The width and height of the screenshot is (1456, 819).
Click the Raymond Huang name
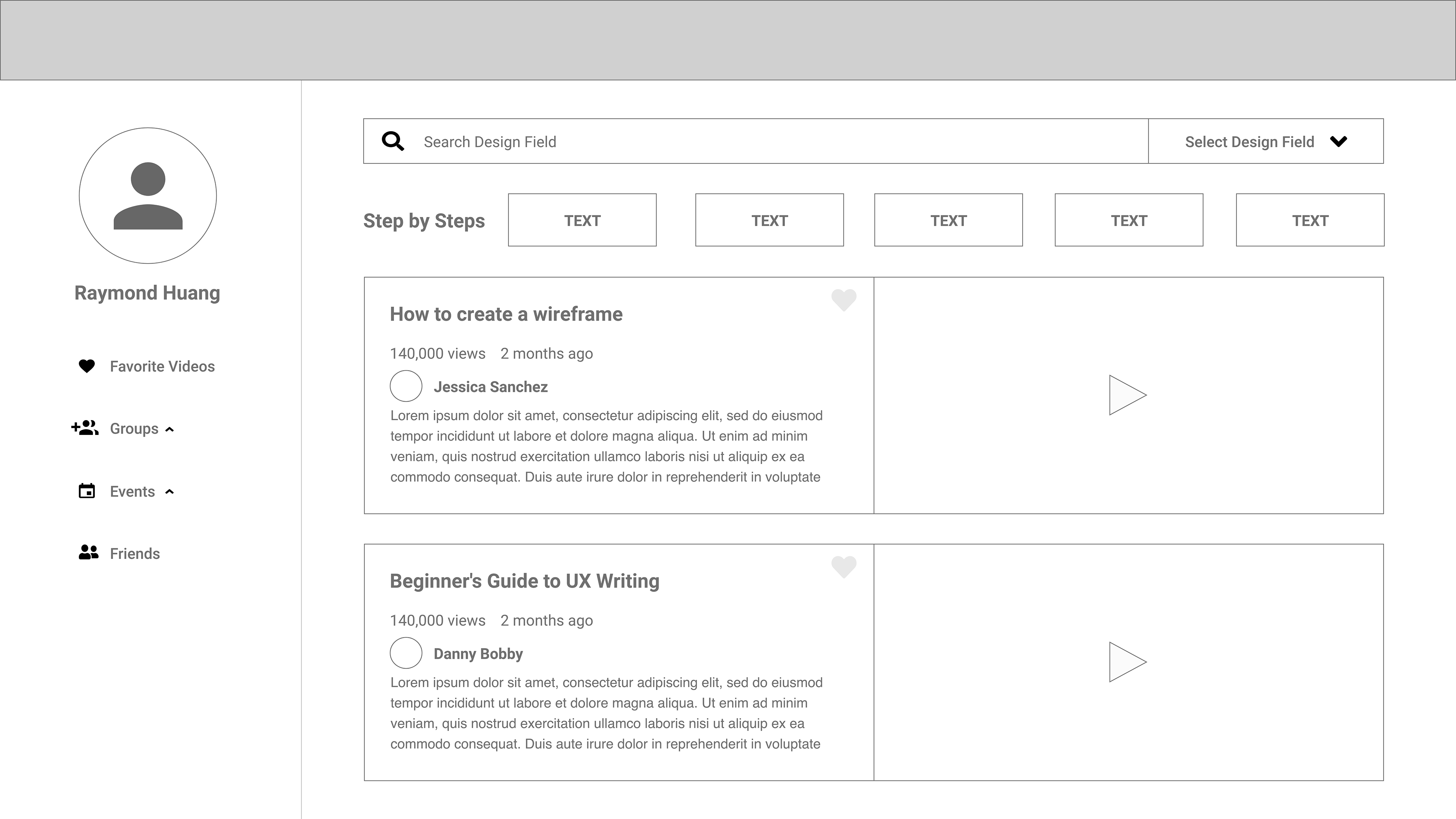coord(147,293)
